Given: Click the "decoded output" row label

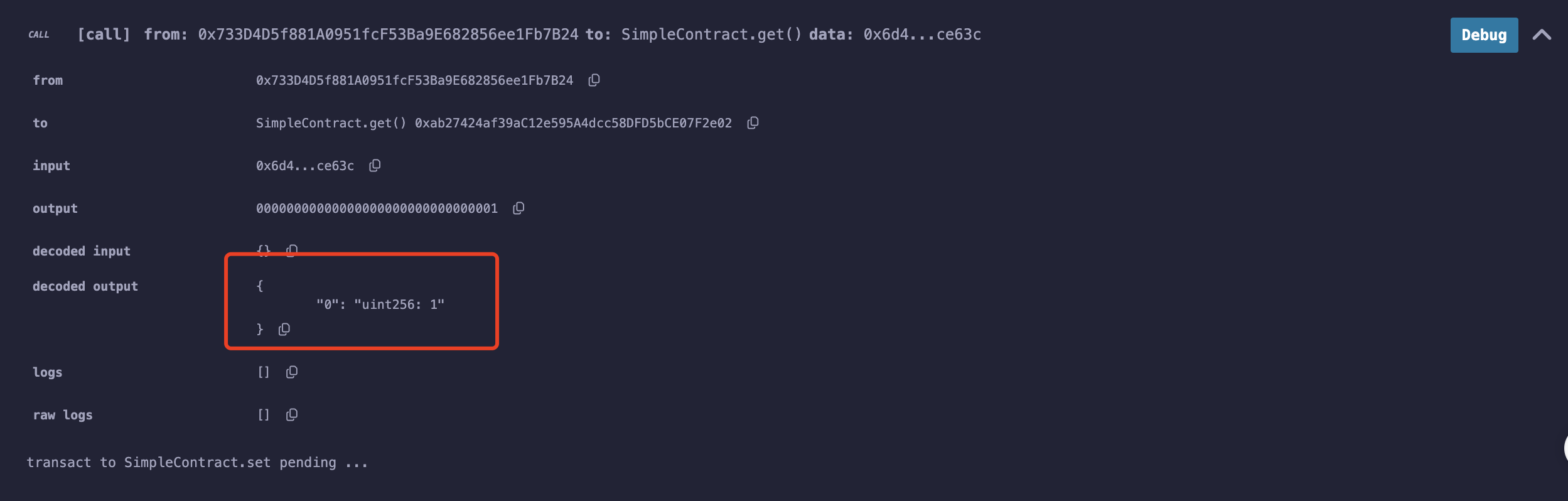Looking at the screenshot, I should (x=85, y=286).
